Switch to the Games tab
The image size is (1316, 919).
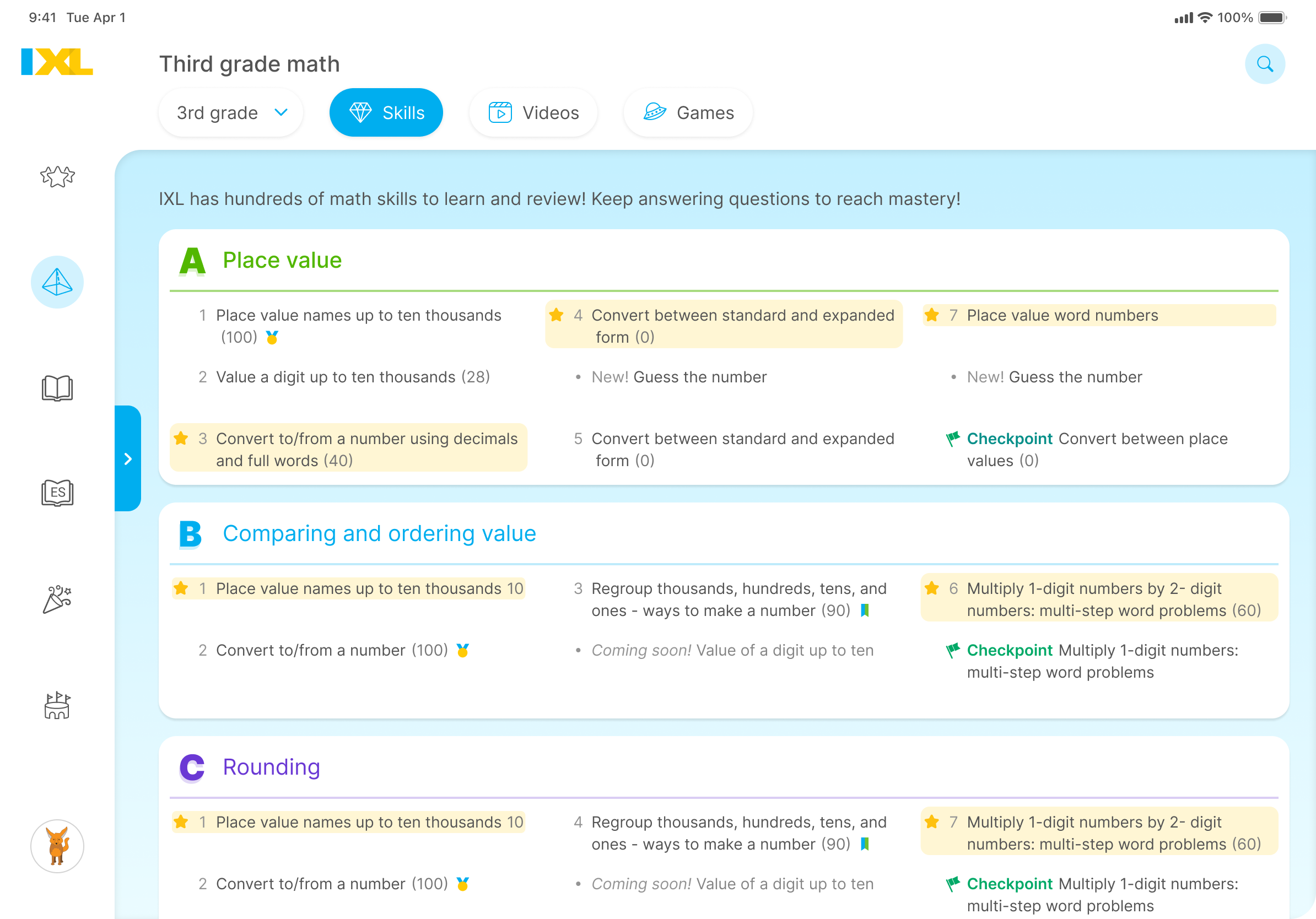coord(688,113)
